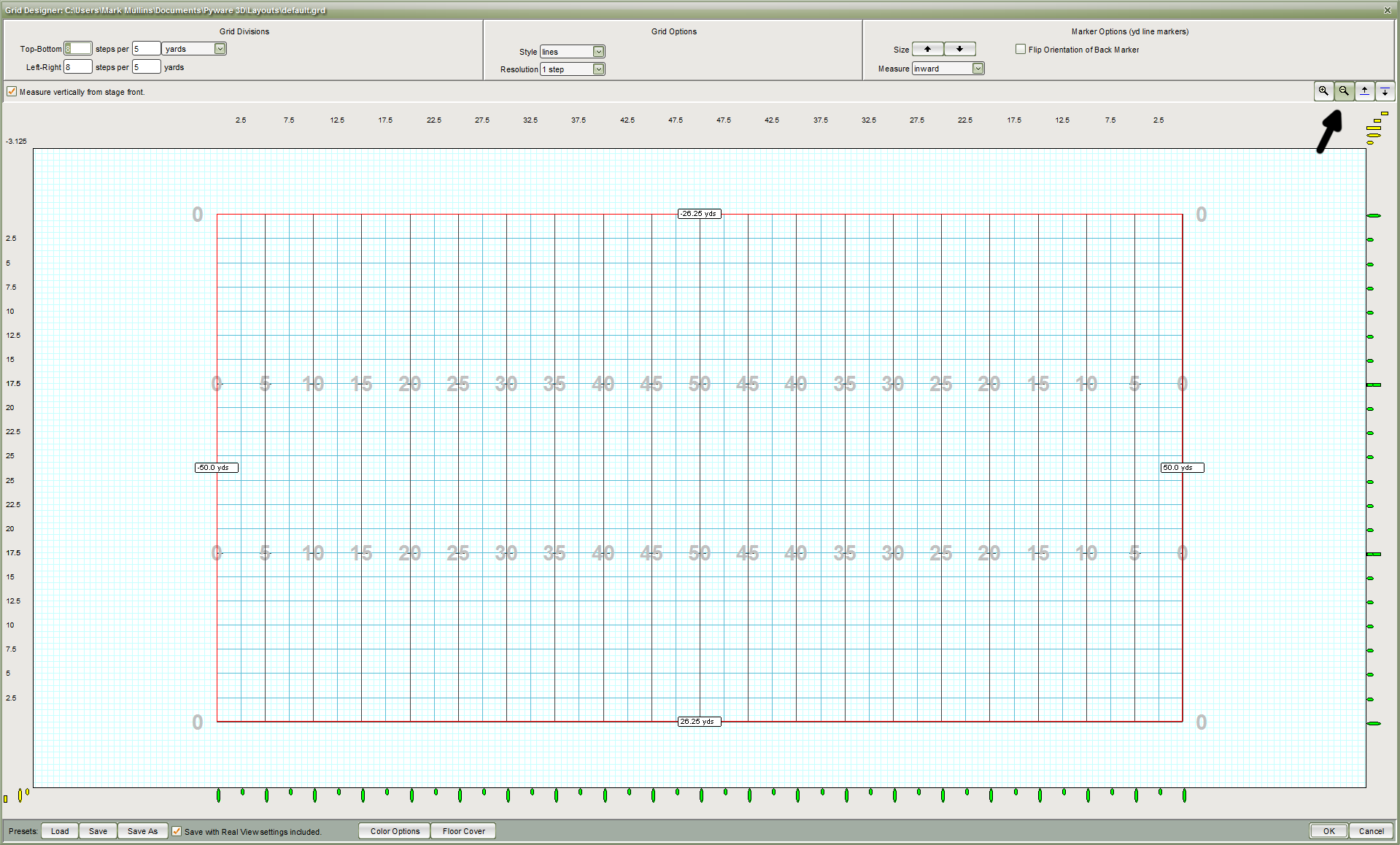This screenshot has width=1400, height=845.
Task: Toggle Measure vertically from stage front
Action: 12,91
